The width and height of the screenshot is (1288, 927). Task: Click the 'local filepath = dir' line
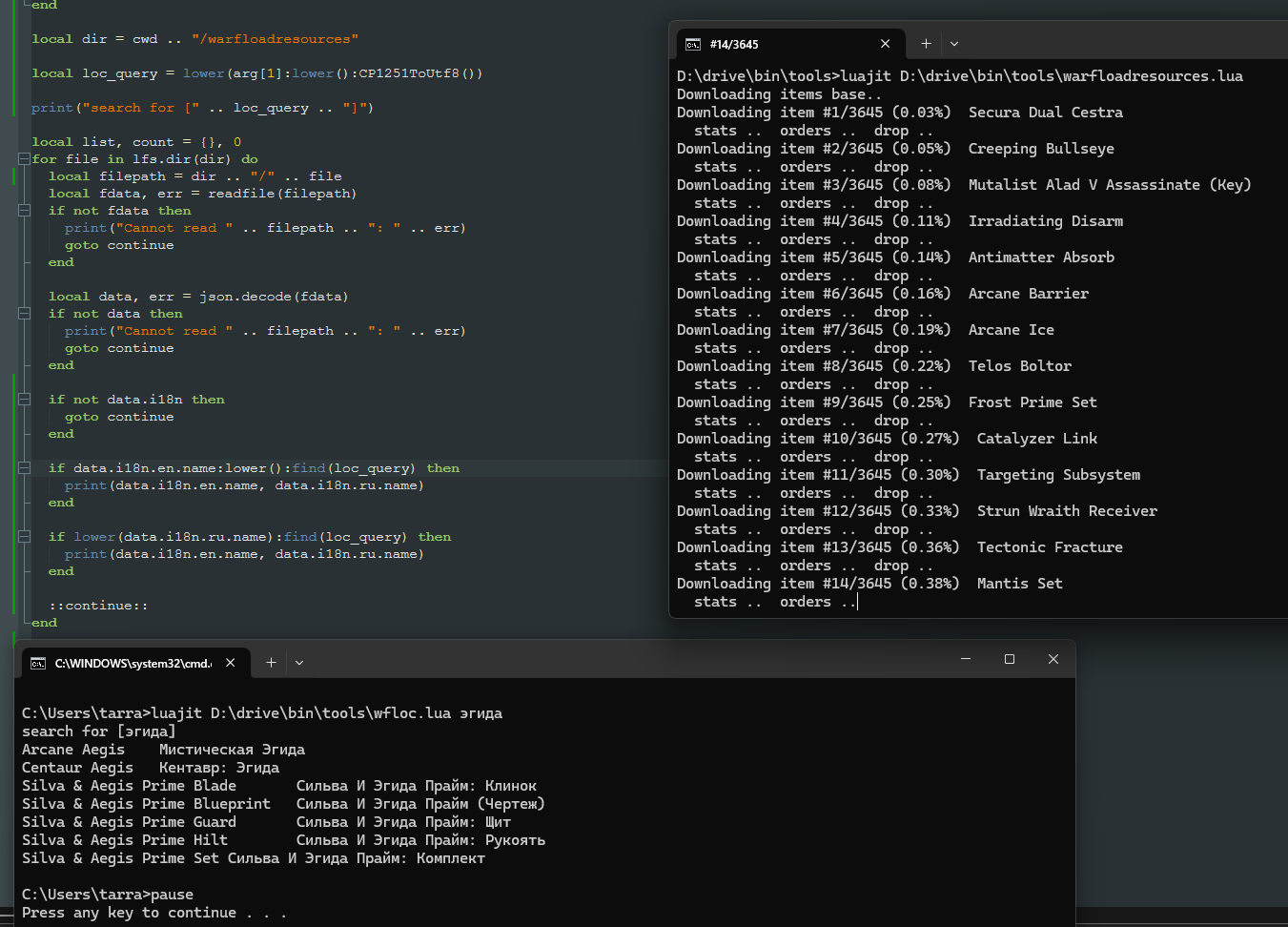pos(195,176)
